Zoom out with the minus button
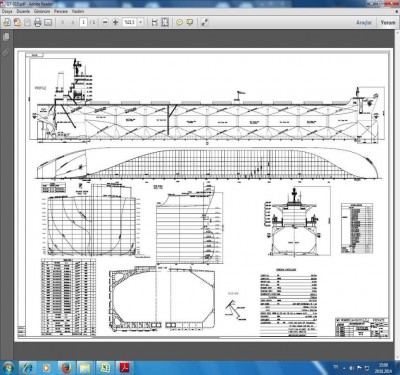 pyautogui.click(x=105, y=22)
